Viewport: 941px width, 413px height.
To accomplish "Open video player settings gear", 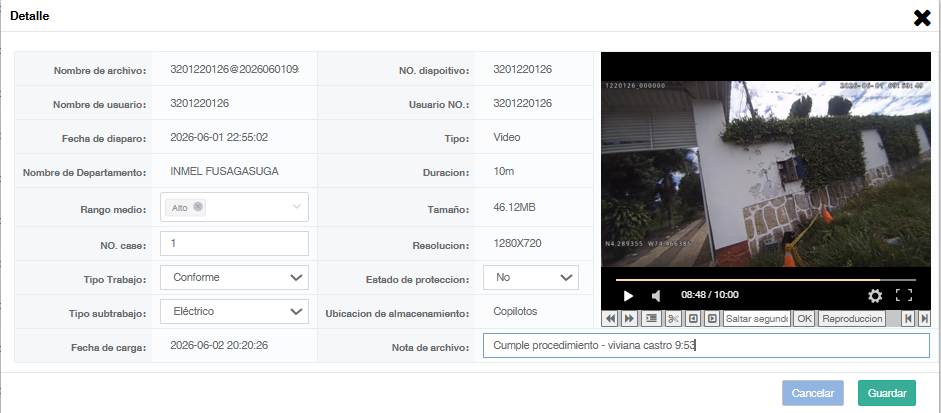I will click(x=875, y=295).
